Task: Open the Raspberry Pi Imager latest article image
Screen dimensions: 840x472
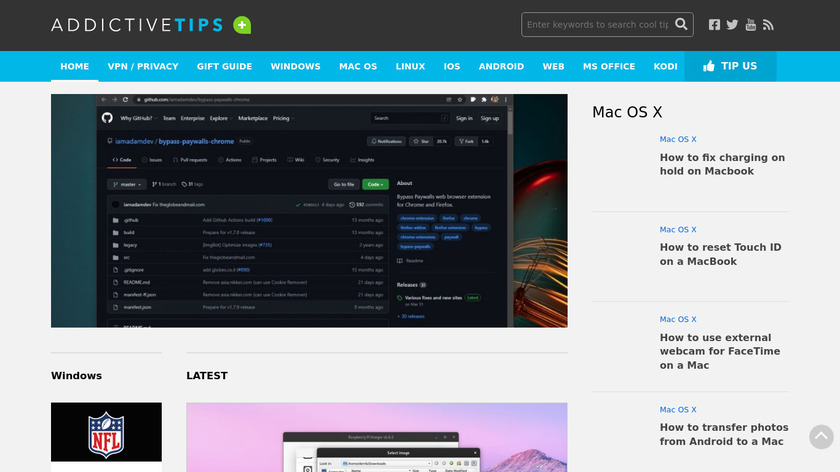Action: coord(377,437)
